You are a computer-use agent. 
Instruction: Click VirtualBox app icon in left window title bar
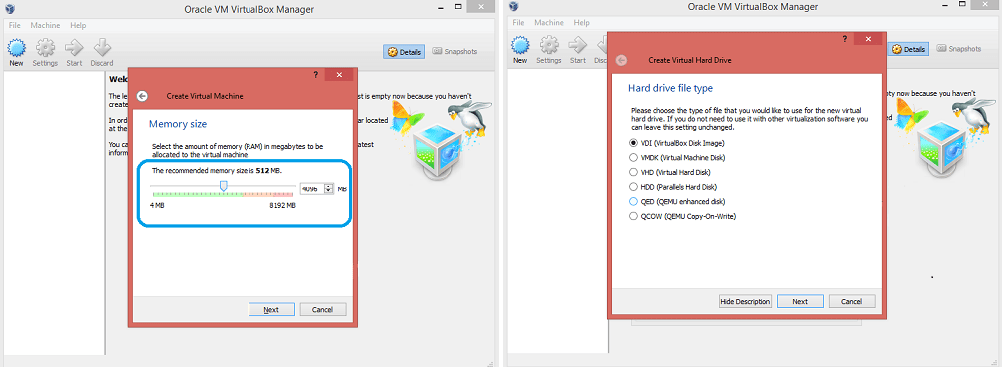(x=11, y=8)
